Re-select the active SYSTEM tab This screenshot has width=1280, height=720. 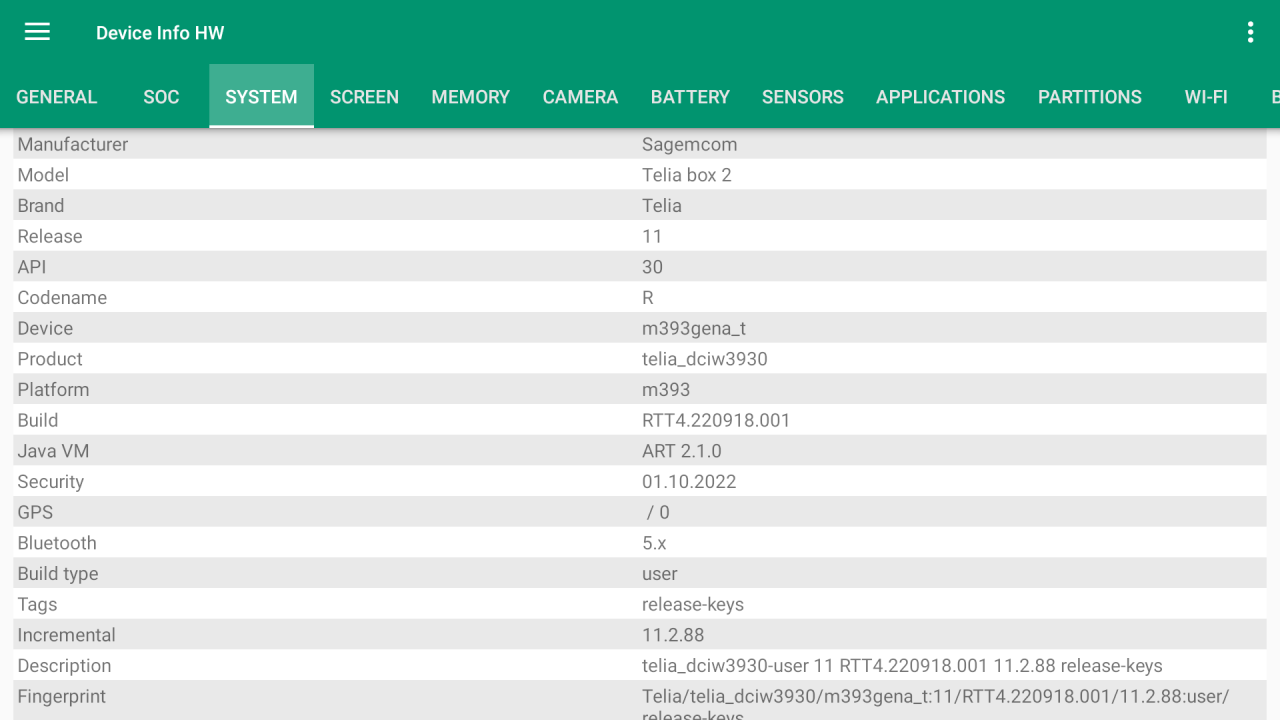(x=261, y=96)
